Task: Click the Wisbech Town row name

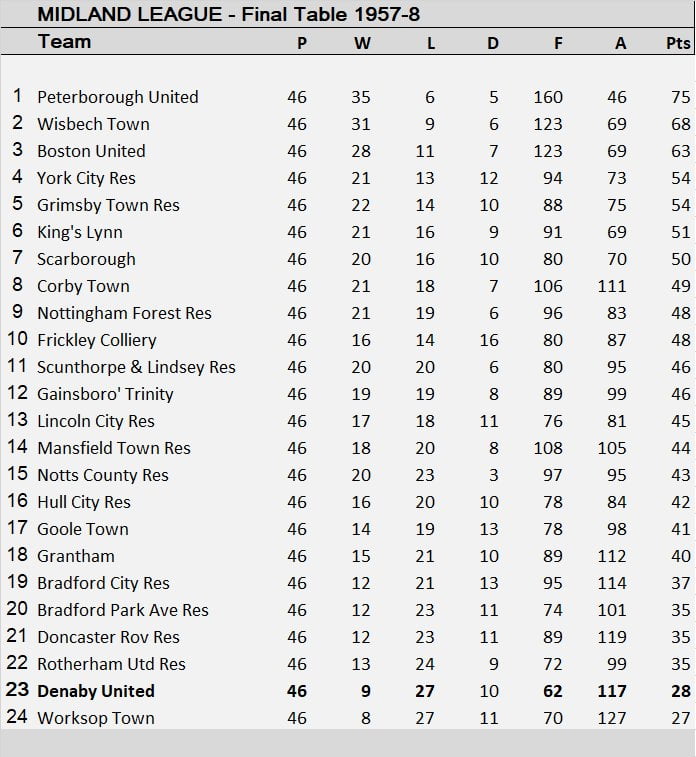Action: [93, 124]
